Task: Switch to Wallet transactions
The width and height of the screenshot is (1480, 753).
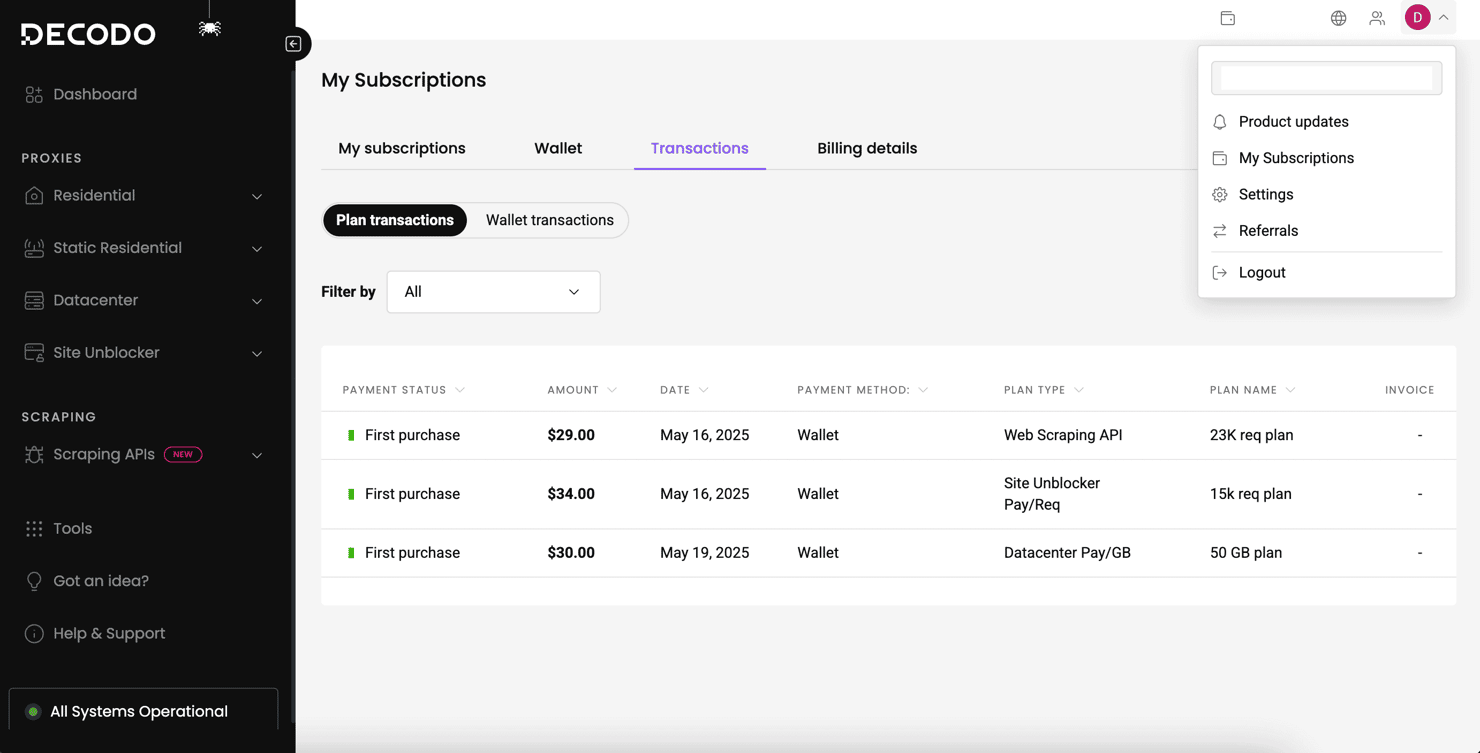Action: 550,220
